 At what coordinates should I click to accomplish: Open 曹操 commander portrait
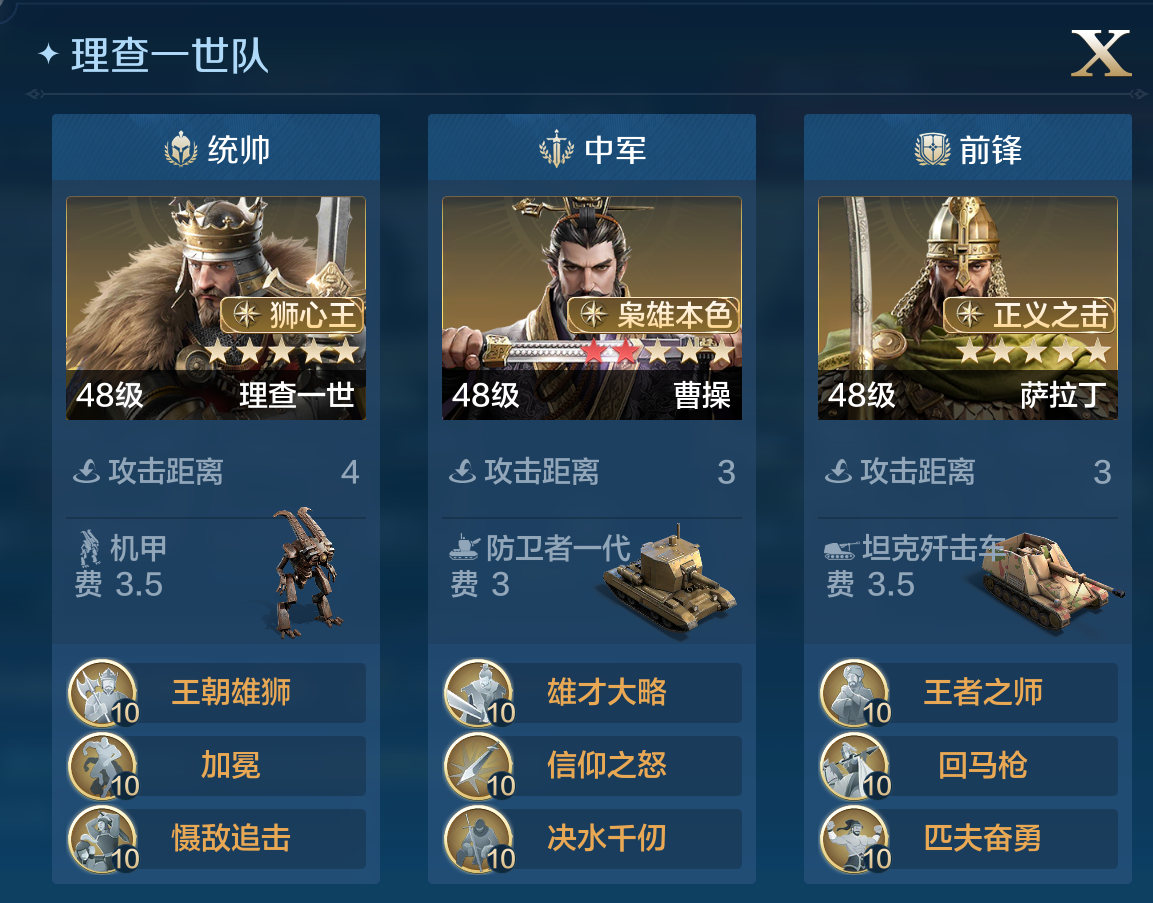592,308
